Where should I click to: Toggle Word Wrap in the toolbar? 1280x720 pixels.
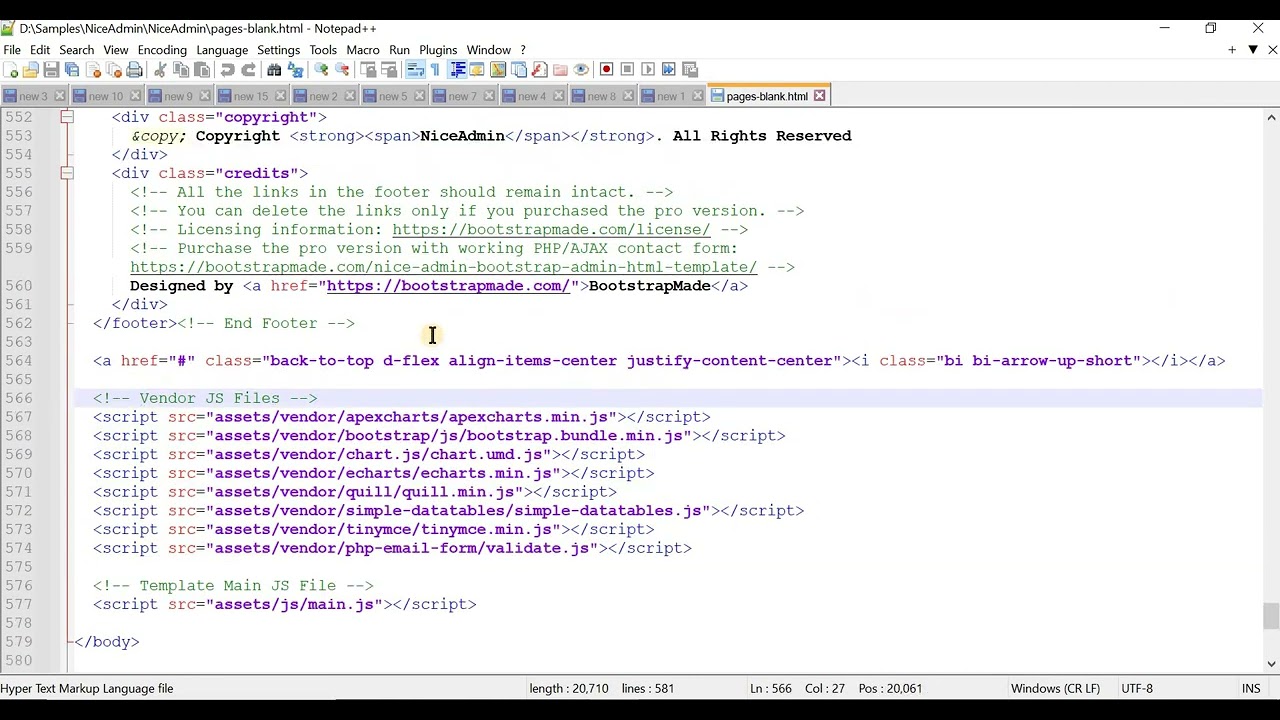coord(414,69)
